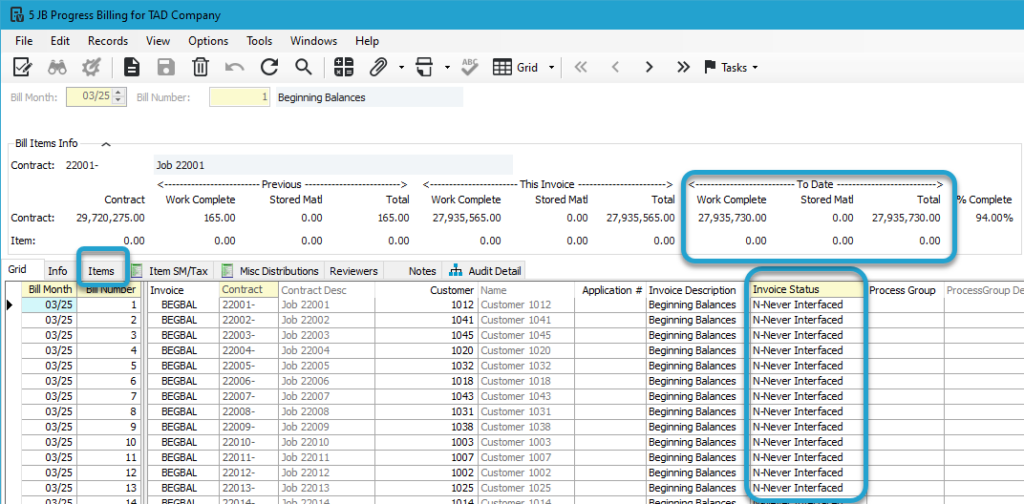Jump to first record double-left arrow
This screenshot has width=1024, height=504.
coord(580,67)
